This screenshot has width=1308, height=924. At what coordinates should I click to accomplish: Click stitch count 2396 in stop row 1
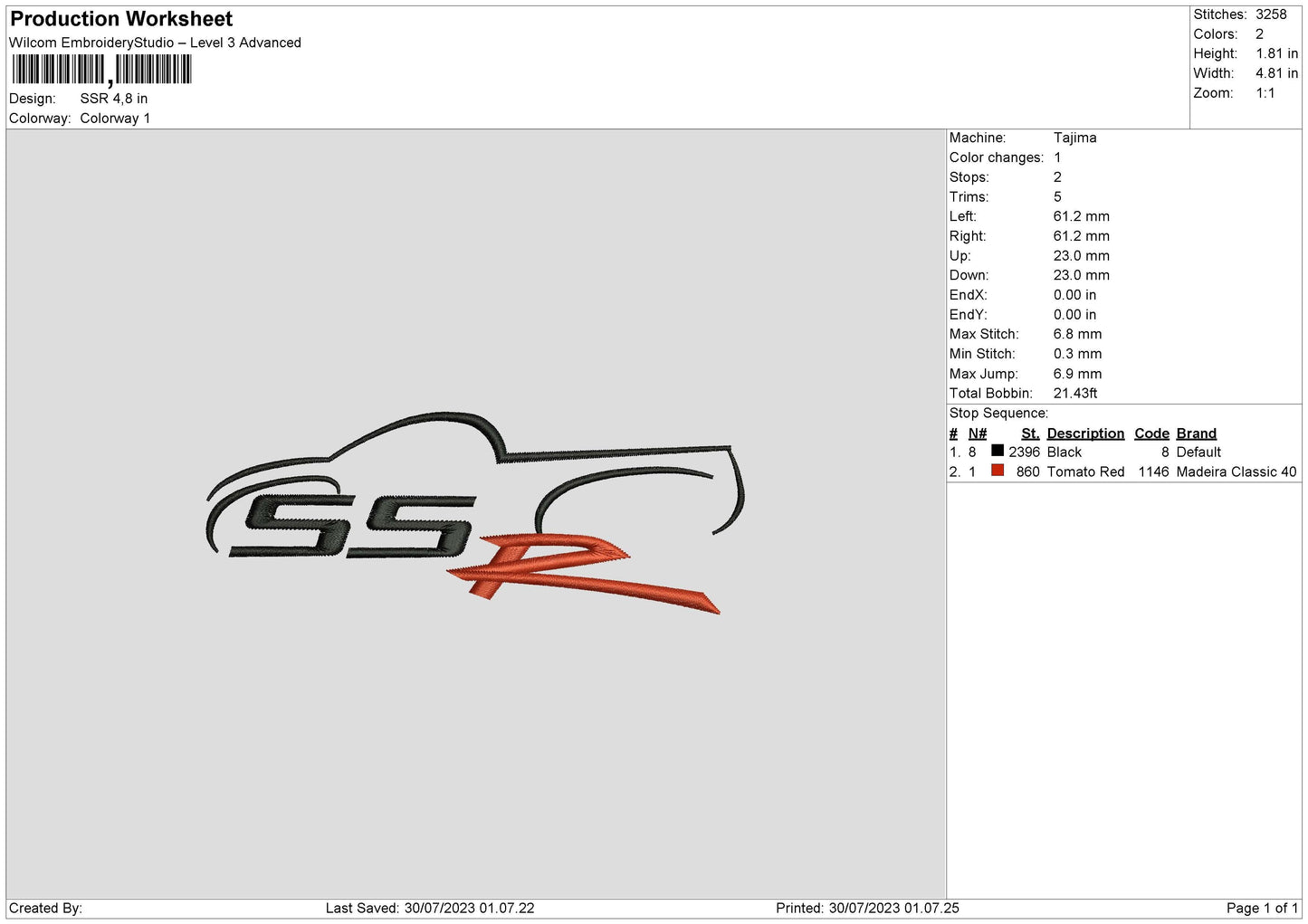(x=1025, y=452)
